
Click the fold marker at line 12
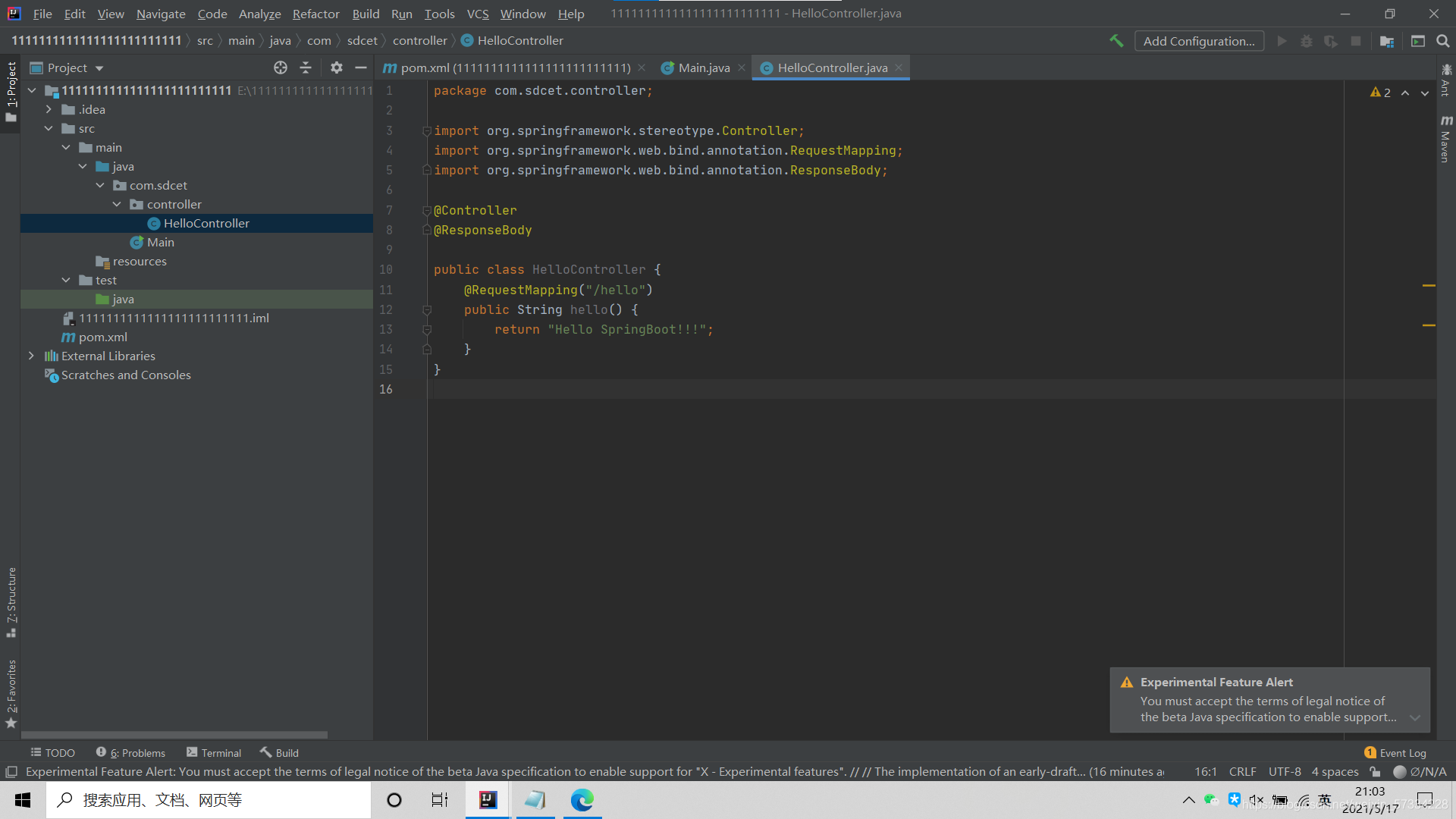click(x=427, y=309)
